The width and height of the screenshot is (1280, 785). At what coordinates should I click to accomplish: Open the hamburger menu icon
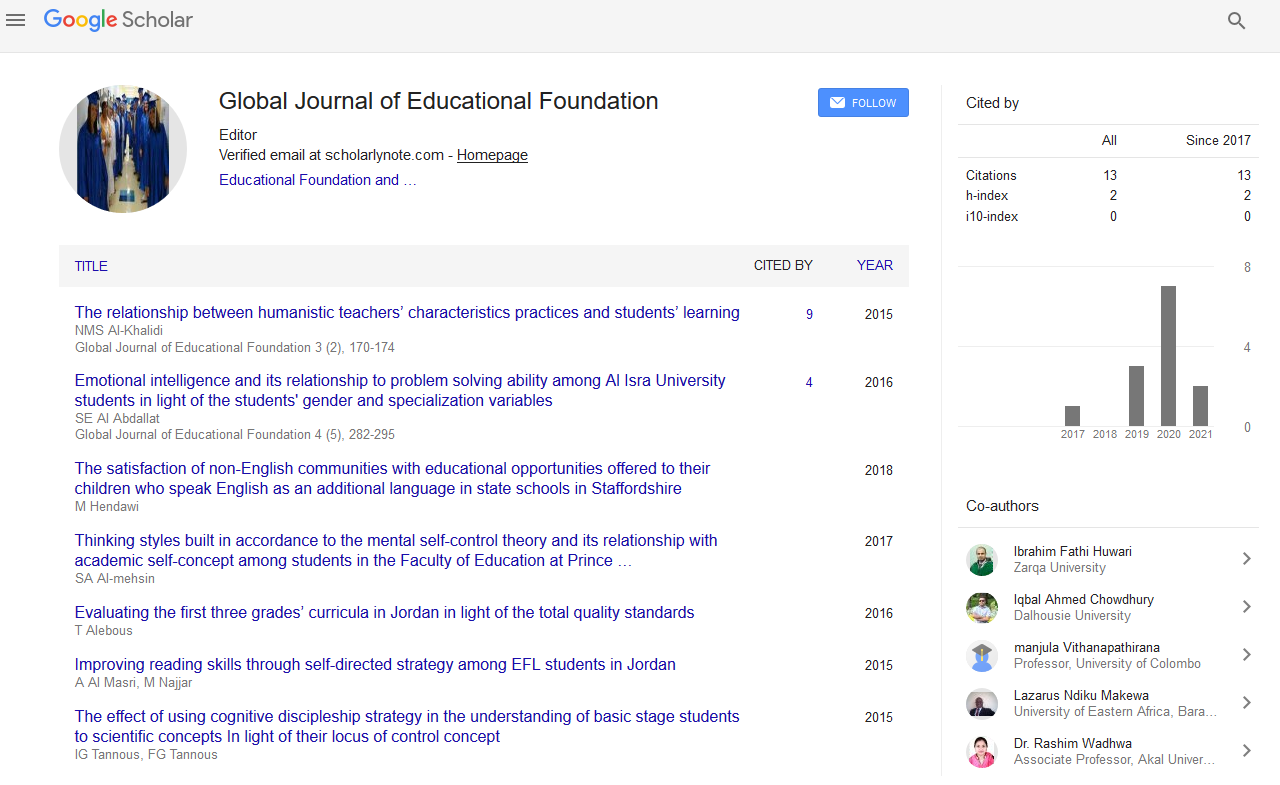pyautogui.click(x=16, y=20)
